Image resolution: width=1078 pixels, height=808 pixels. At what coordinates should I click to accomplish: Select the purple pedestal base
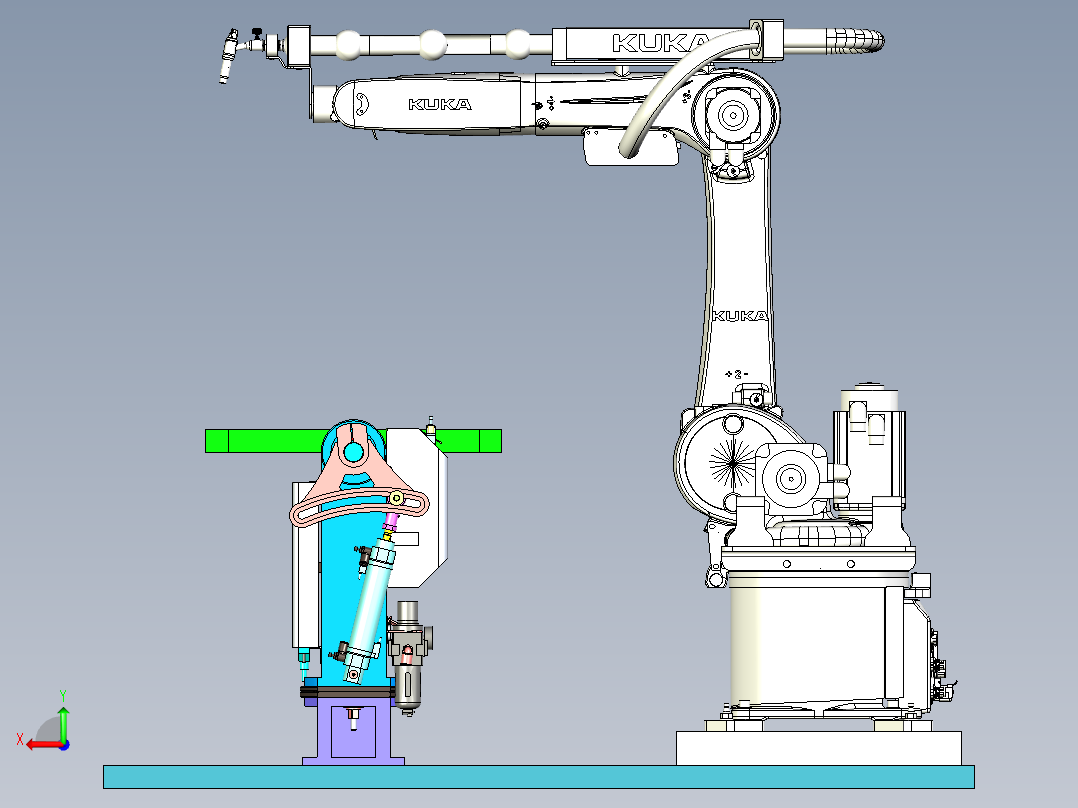pos(353,730)
